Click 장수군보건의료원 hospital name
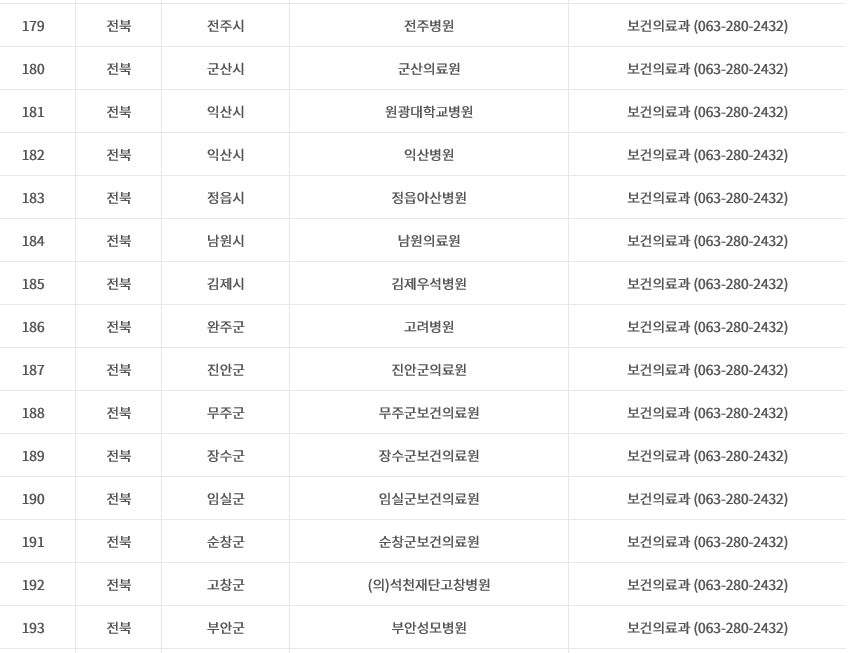The width and height of the screenshot is (849, 653). pyautogui.click(x=429, y=455)
